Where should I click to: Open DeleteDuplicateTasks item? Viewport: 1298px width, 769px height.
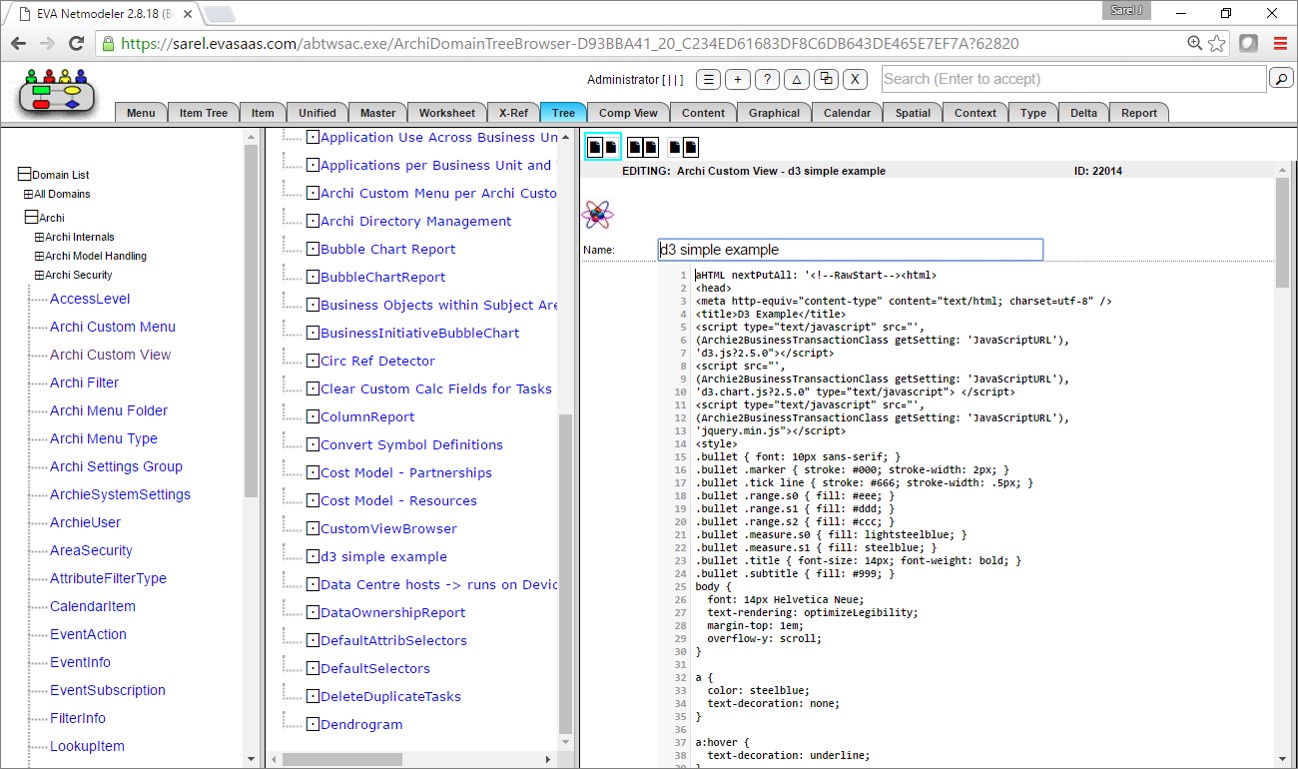(x=391, y=697)
